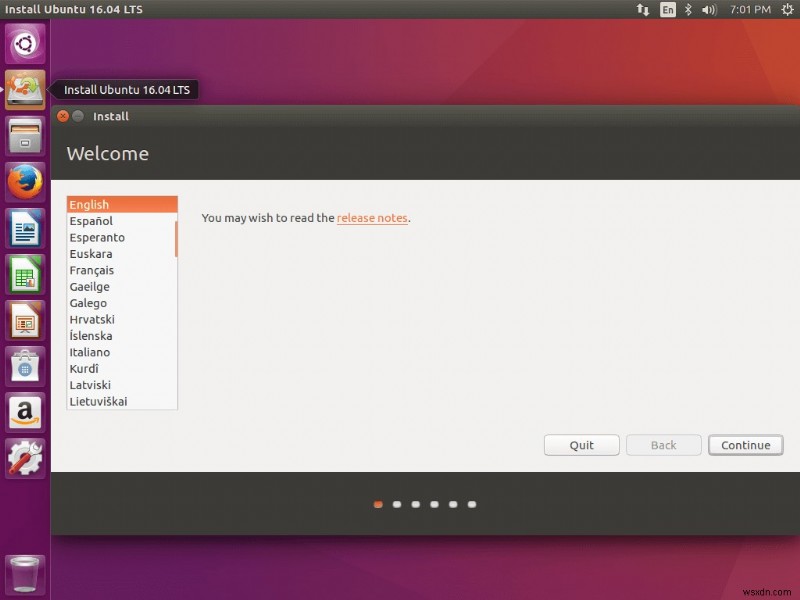Select Español in the language list
Viewport: 800px width, 600px height.
[110, 220]
